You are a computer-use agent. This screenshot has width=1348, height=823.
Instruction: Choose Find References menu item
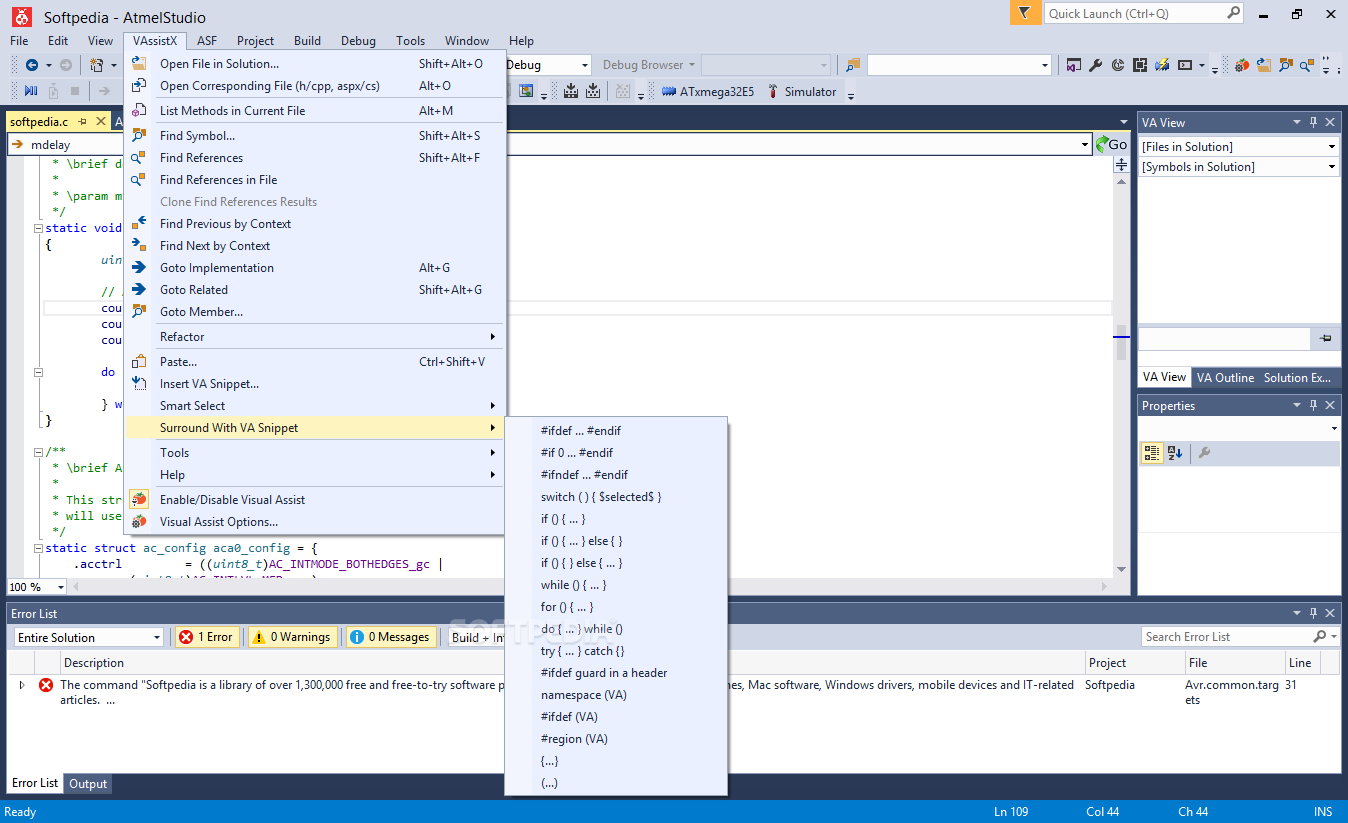click(x=315, y=158)
